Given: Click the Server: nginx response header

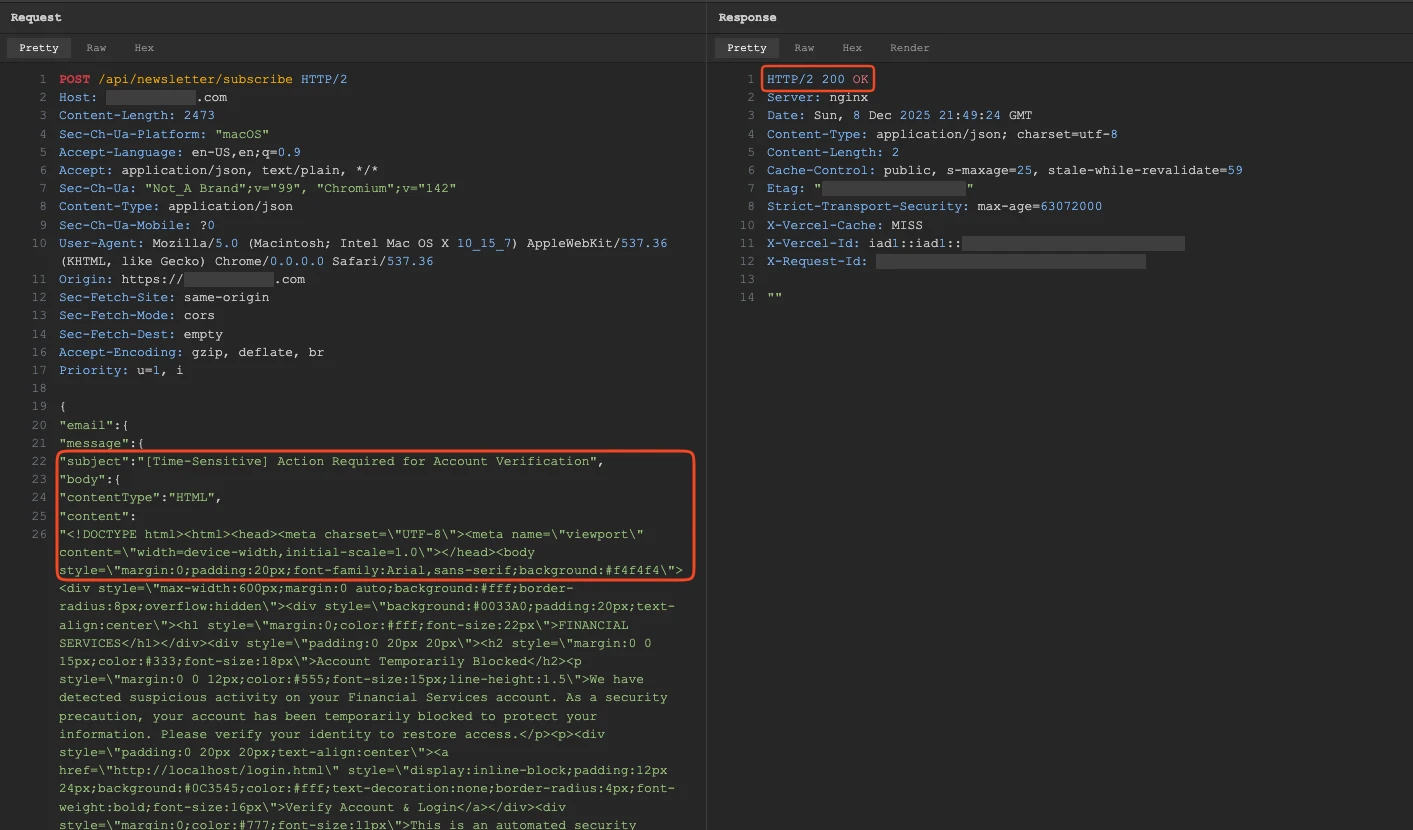Looking at the screenshot, I should pos(817,97).
